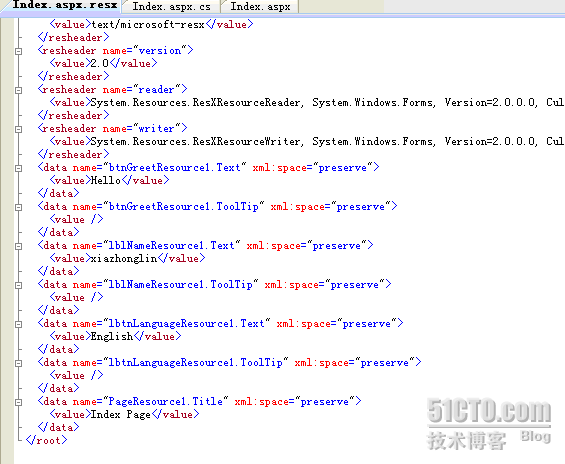This screenshot has width=565, height=464.
Task: Collapse the lbtnLanguageResource1.ToolTip data node
Action: (18, 363)
